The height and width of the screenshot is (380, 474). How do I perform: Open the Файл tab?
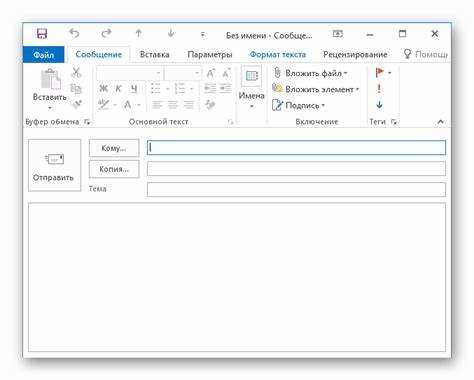click(x=43, y=54)
